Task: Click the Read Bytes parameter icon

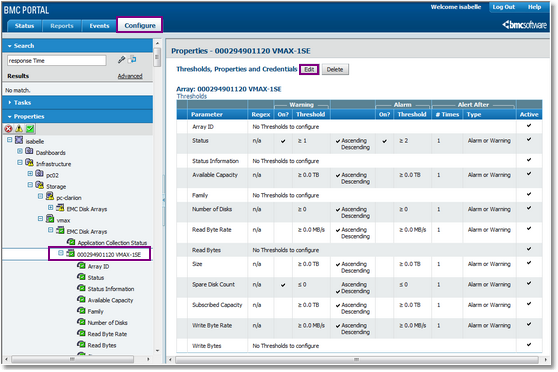Action: pos(81,345)
